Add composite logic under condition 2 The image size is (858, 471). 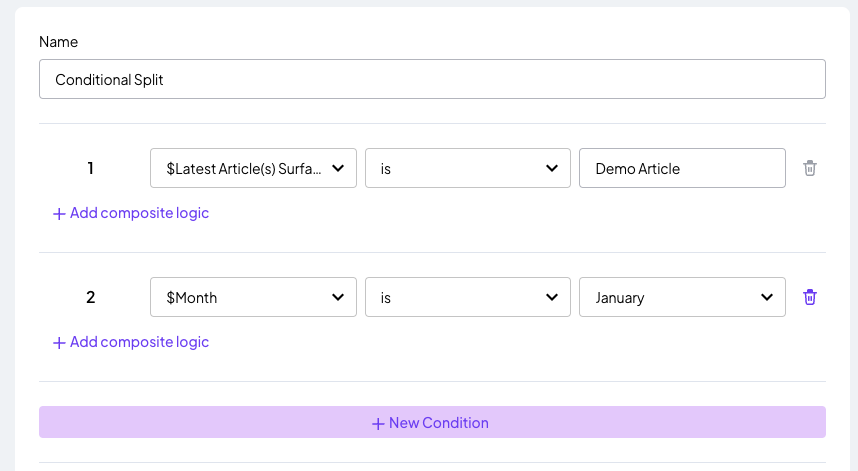(131, 342)
